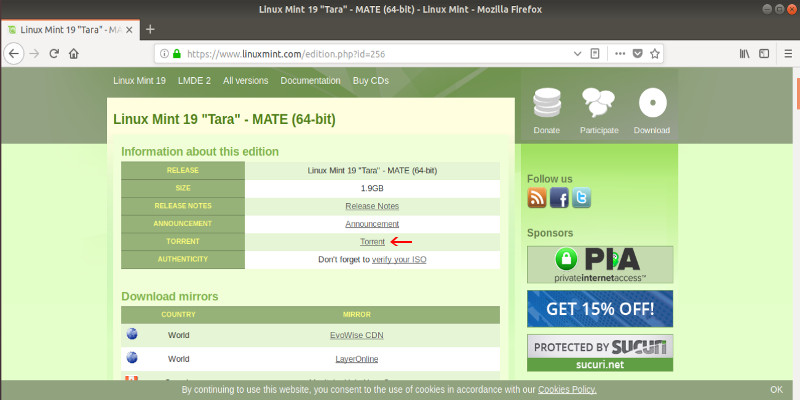Show site information icon in address bar

pyautogui.click(x=164, y=54)
